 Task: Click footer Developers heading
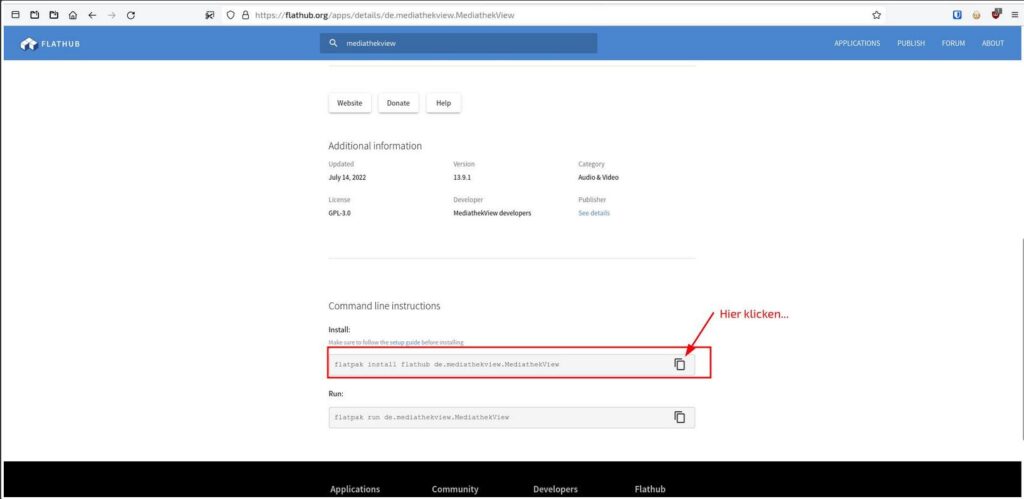coord(555,489)
